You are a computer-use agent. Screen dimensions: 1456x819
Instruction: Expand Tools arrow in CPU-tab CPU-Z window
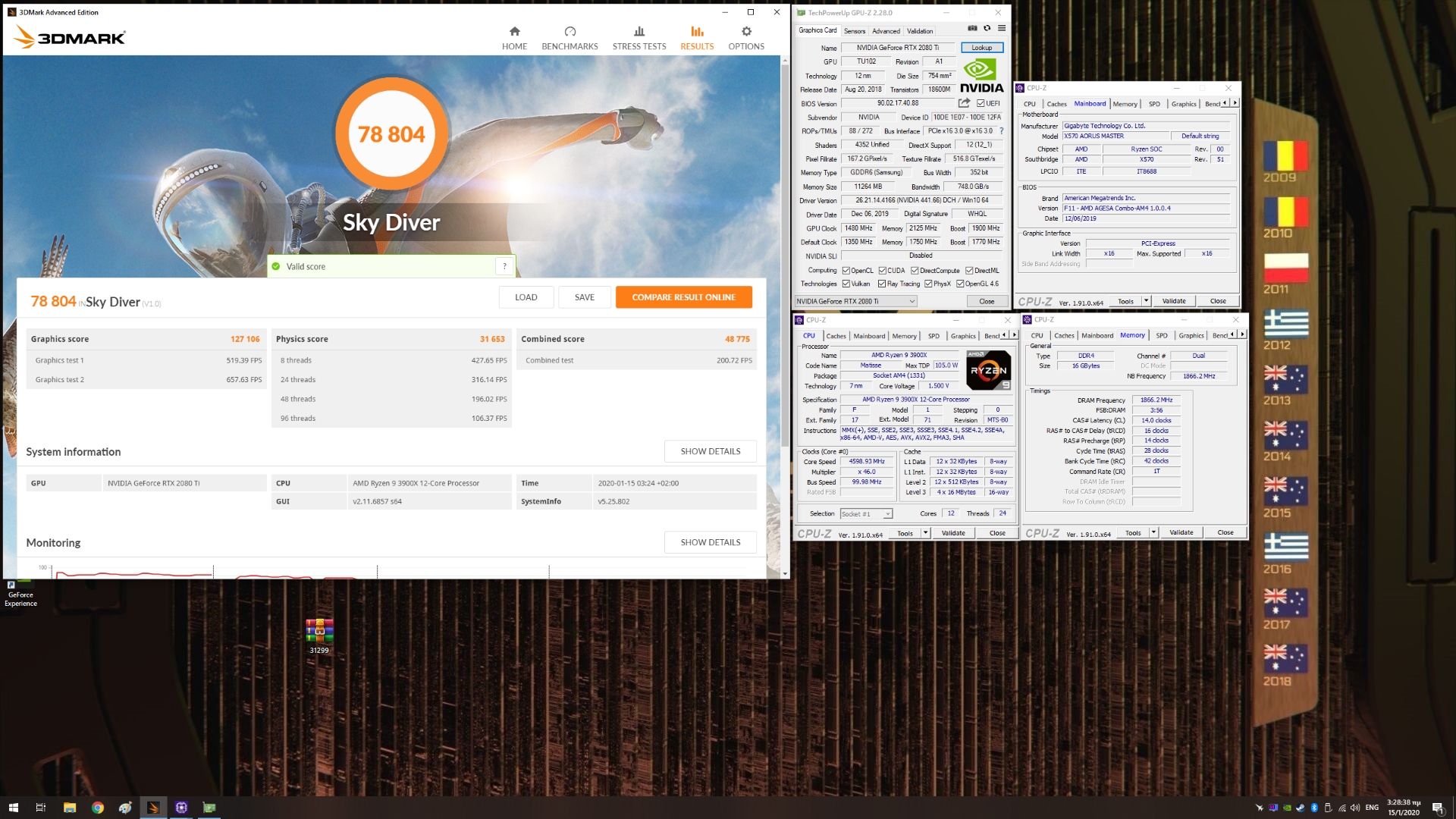[925, 533]
